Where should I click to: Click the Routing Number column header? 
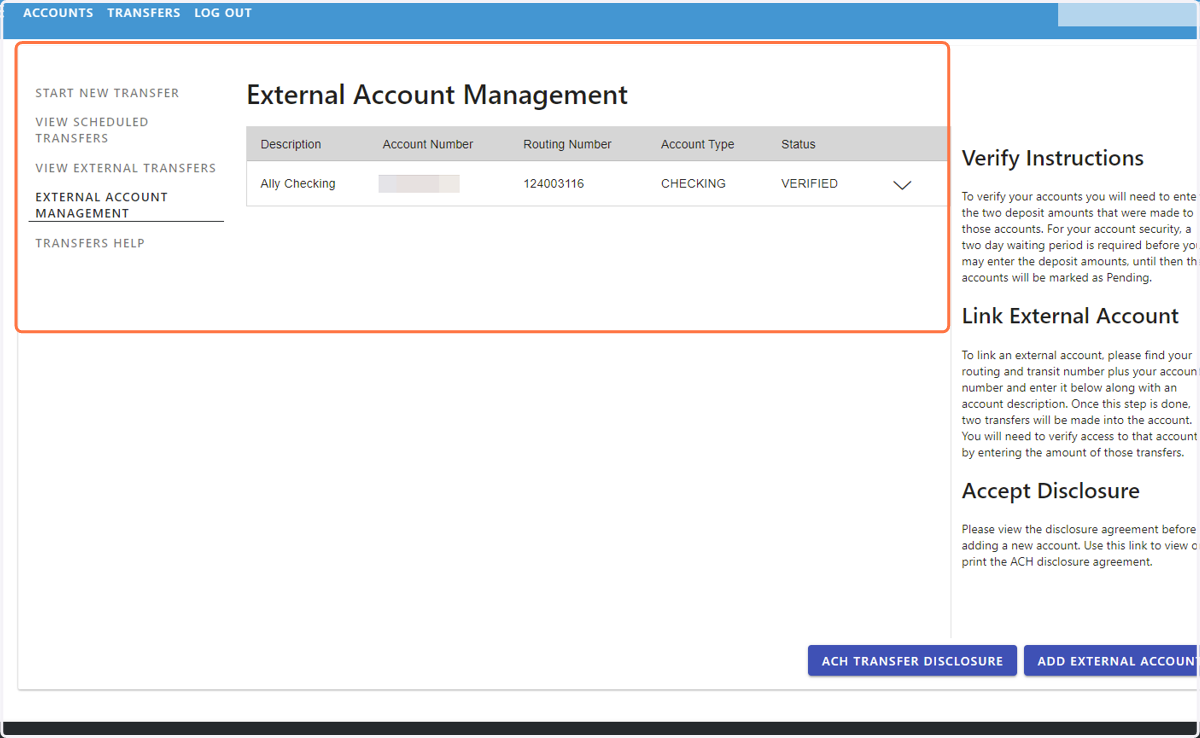567,144
